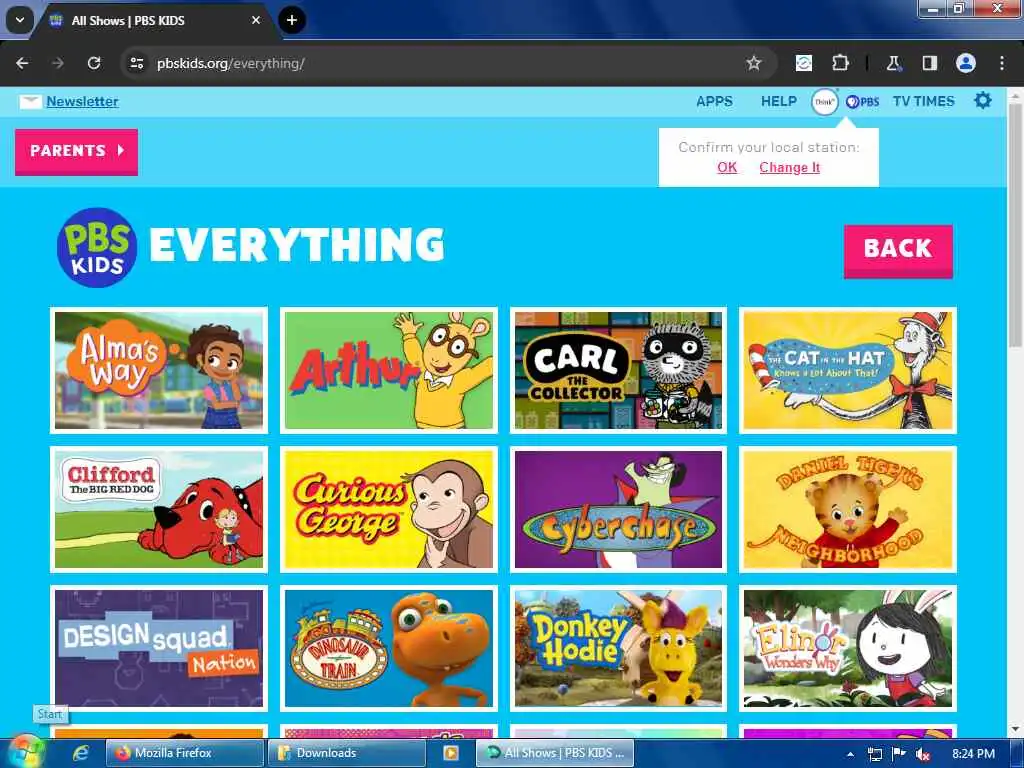
Task: Click the 8:24 PM taskbar clock
Action: tap(973, 754)
